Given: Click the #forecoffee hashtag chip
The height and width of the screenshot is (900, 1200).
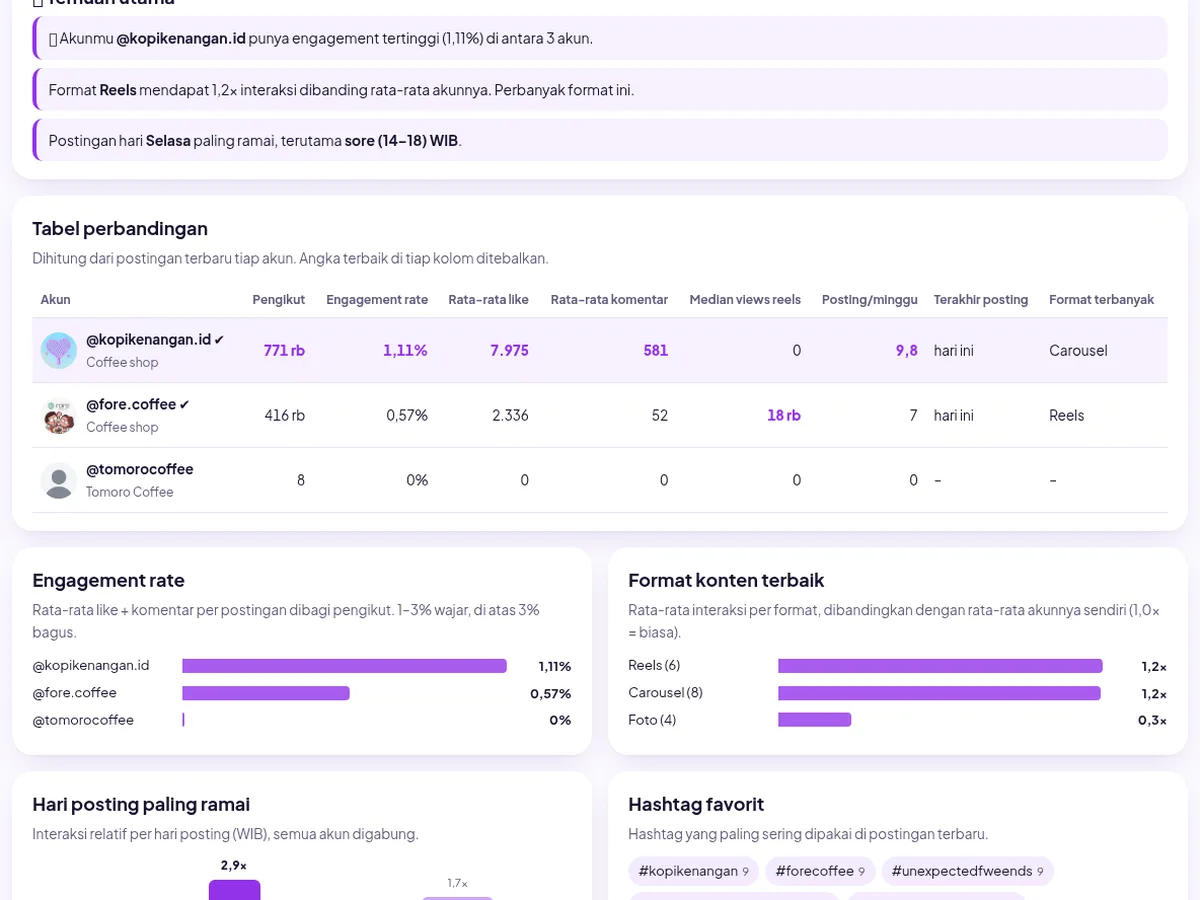Looking at the screenshot, I should [x=820, y=871].
